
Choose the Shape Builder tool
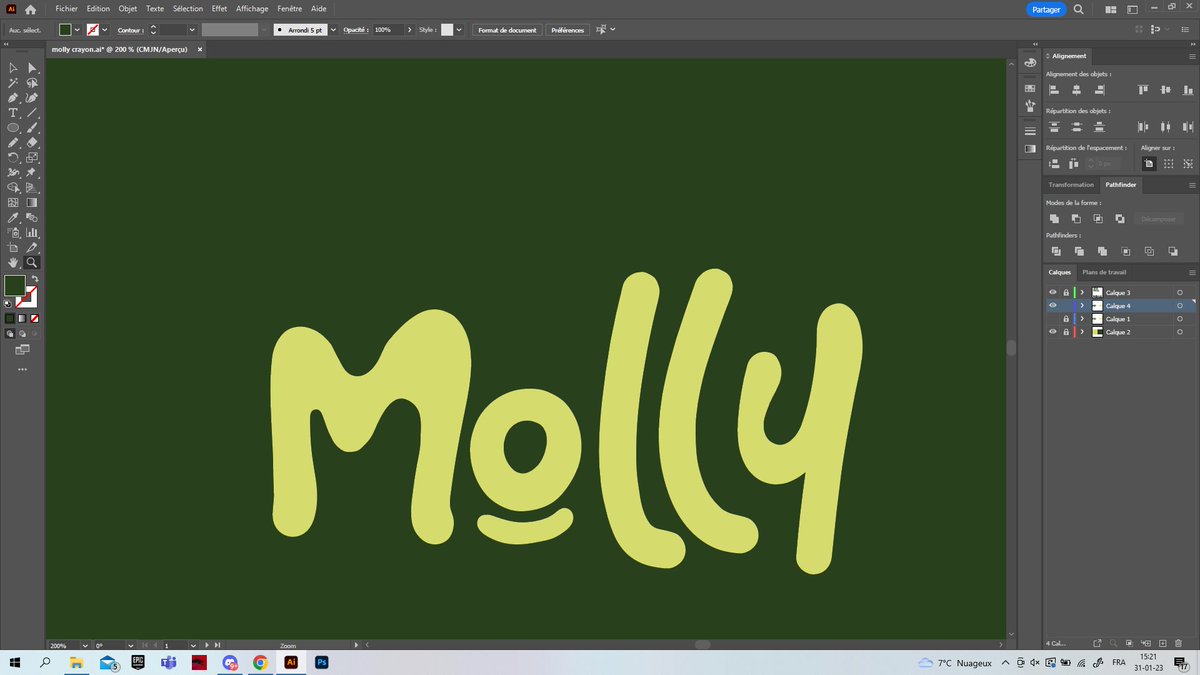click(13, 188)
